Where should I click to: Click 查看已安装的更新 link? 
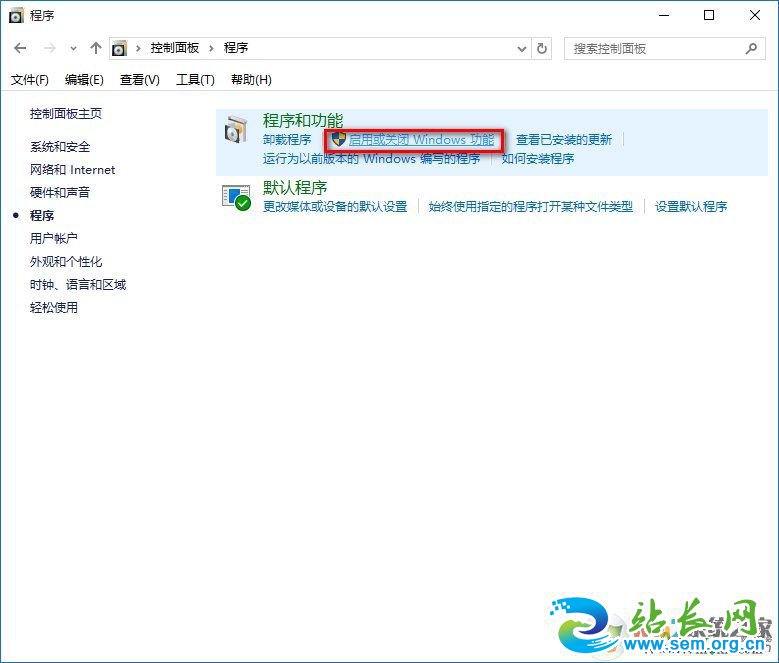point(564,140)
